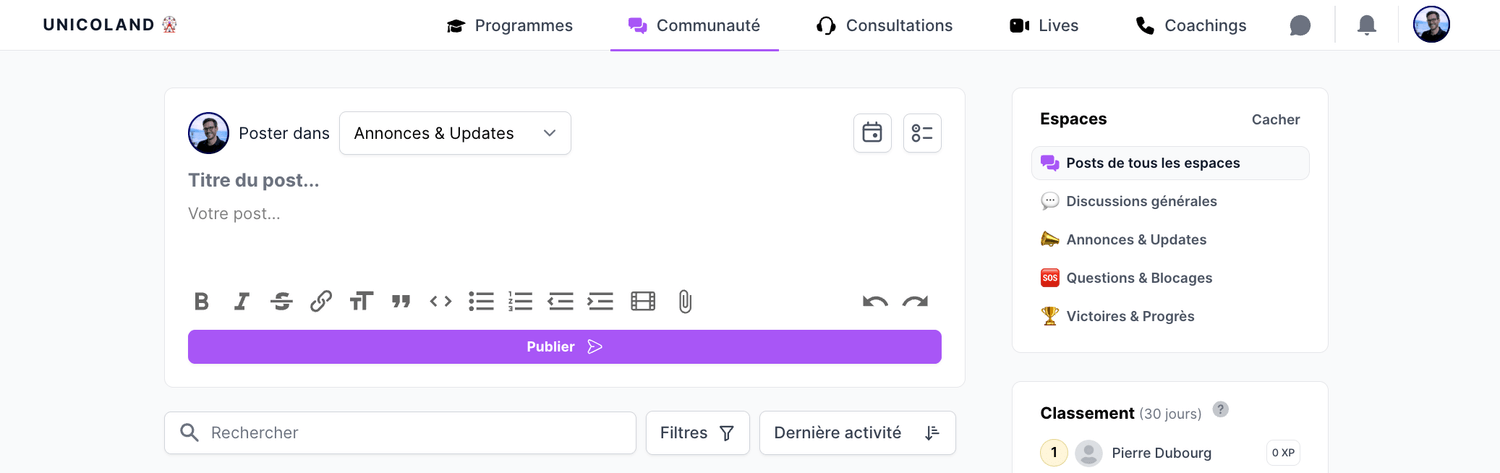Screen dimensions: 1500x473
Task: Embed a video using film icon
Action: (643, 301)
